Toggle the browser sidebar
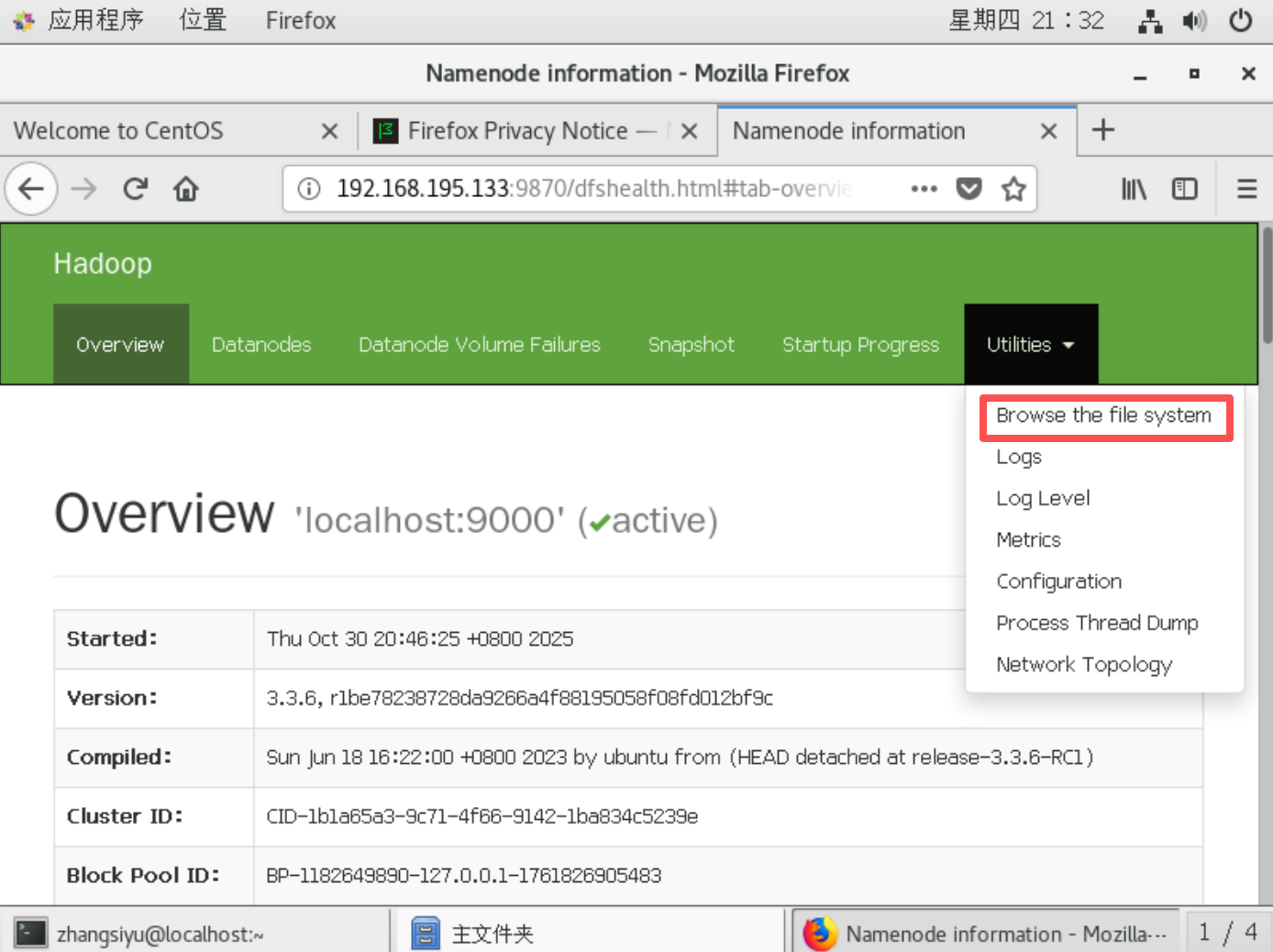Image resolution: width=1273 pixels, height=952 pixels. click(1184, 188)
